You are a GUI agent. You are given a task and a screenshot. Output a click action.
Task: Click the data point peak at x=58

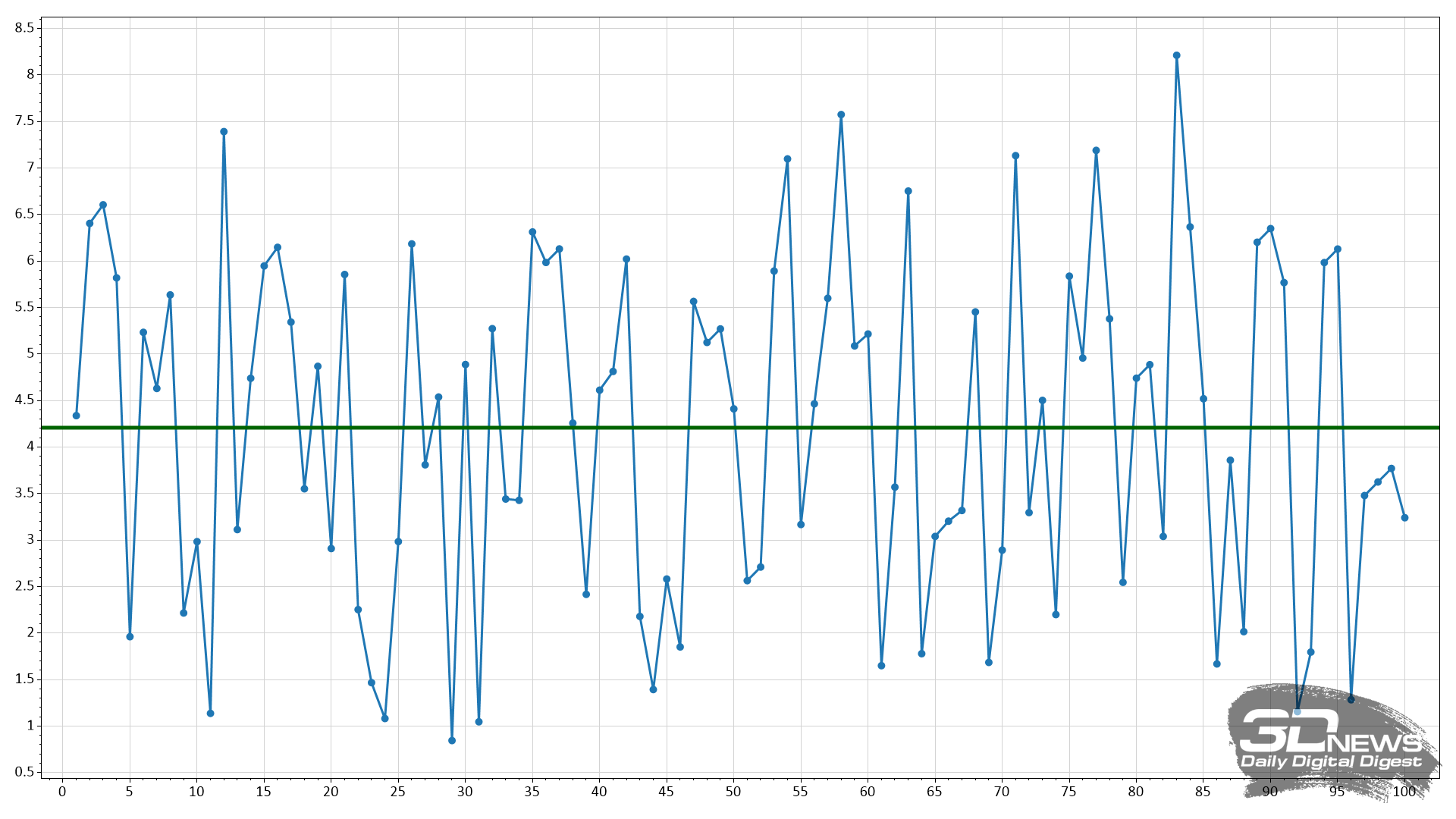pyautogui.click(x=841, y=115)
